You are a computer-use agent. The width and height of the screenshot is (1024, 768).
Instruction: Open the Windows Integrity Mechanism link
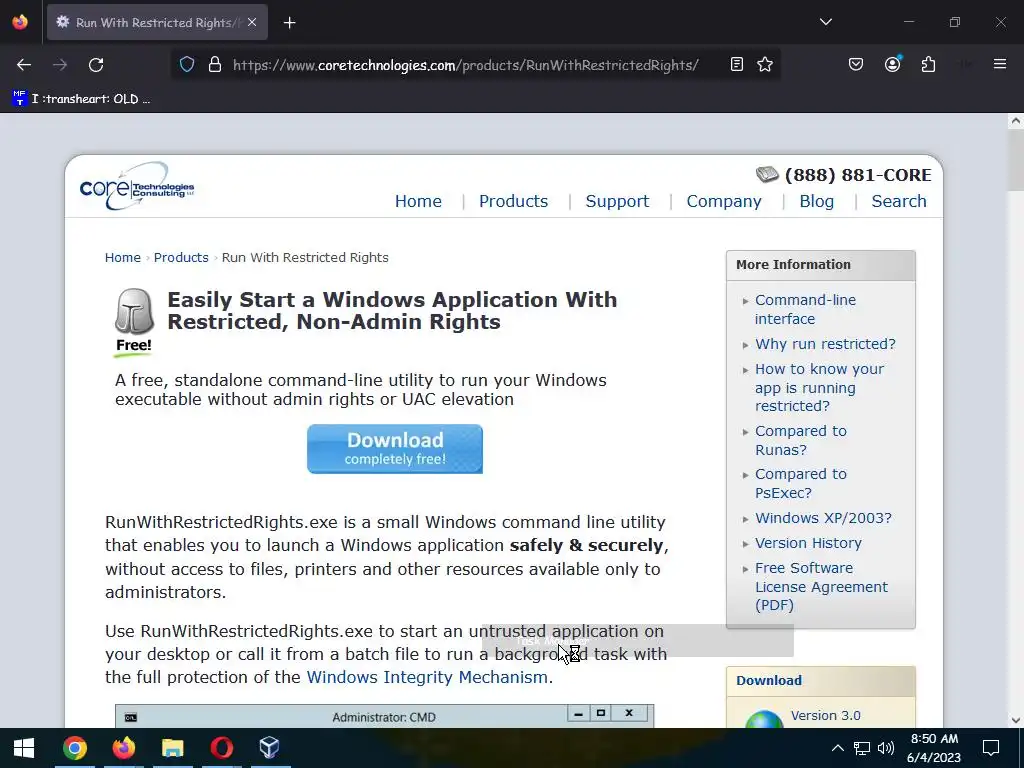click(x=427, y=677)
